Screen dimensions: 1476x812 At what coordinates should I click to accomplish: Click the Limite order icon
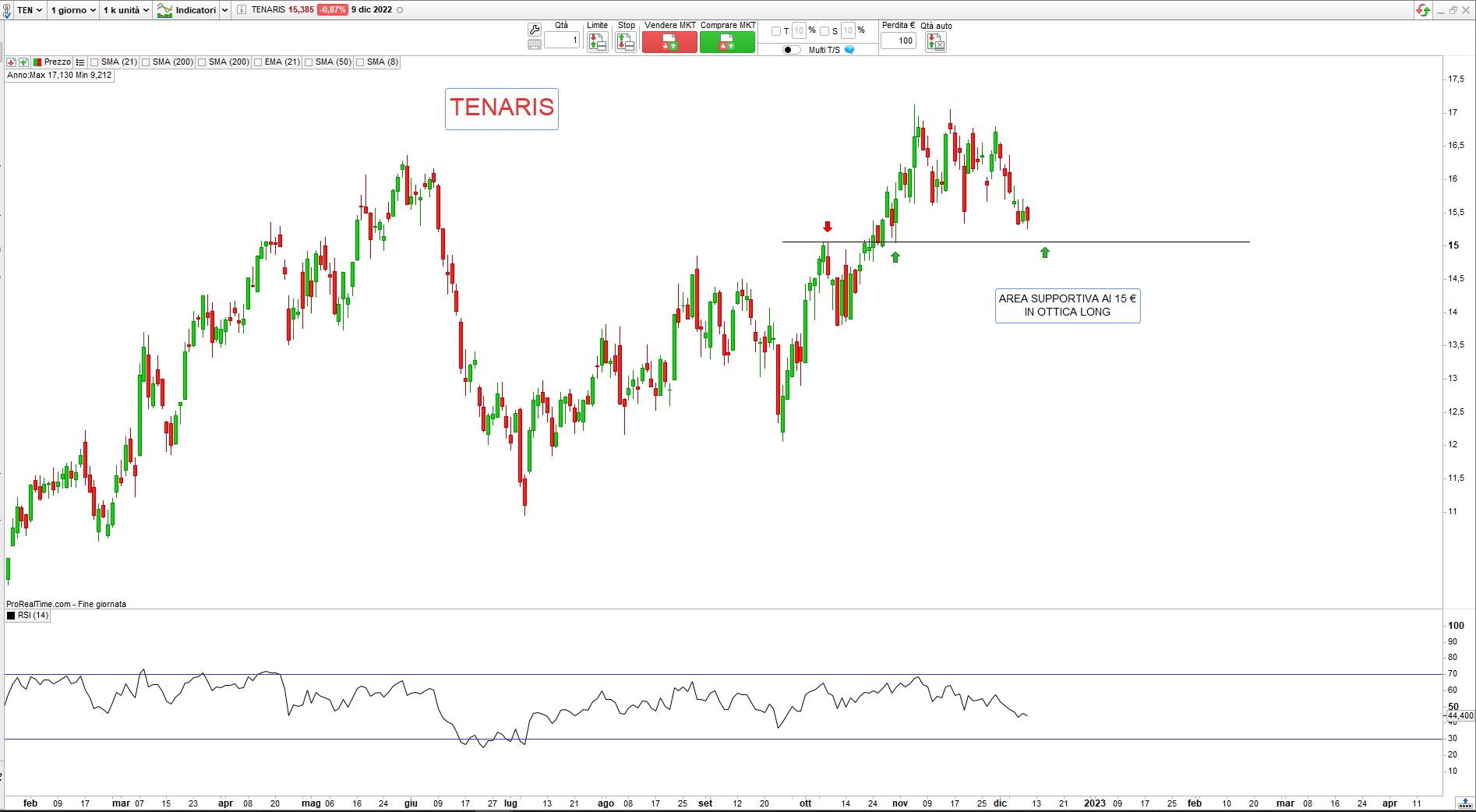click(597, 42)
